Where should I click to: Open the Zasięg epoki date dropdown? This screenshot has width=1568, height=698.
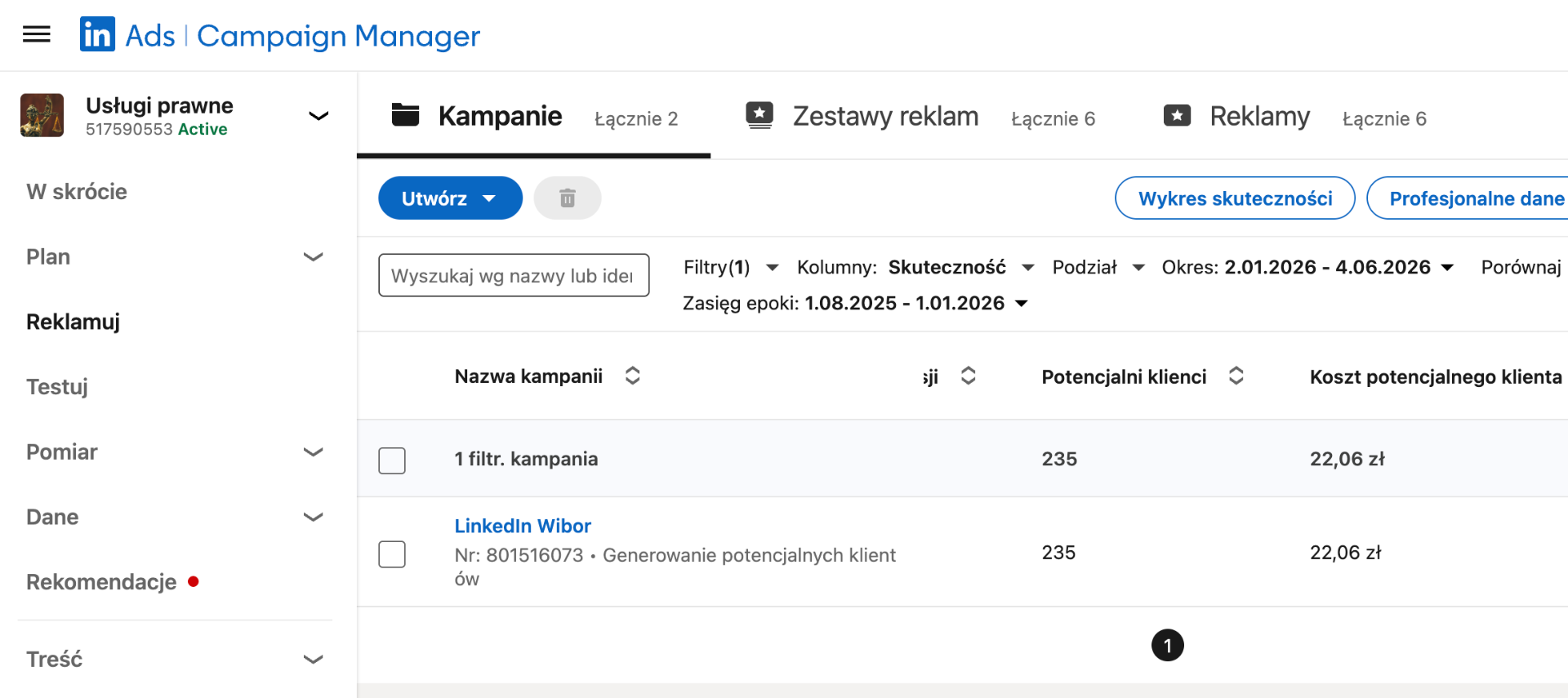coord(855,304)
